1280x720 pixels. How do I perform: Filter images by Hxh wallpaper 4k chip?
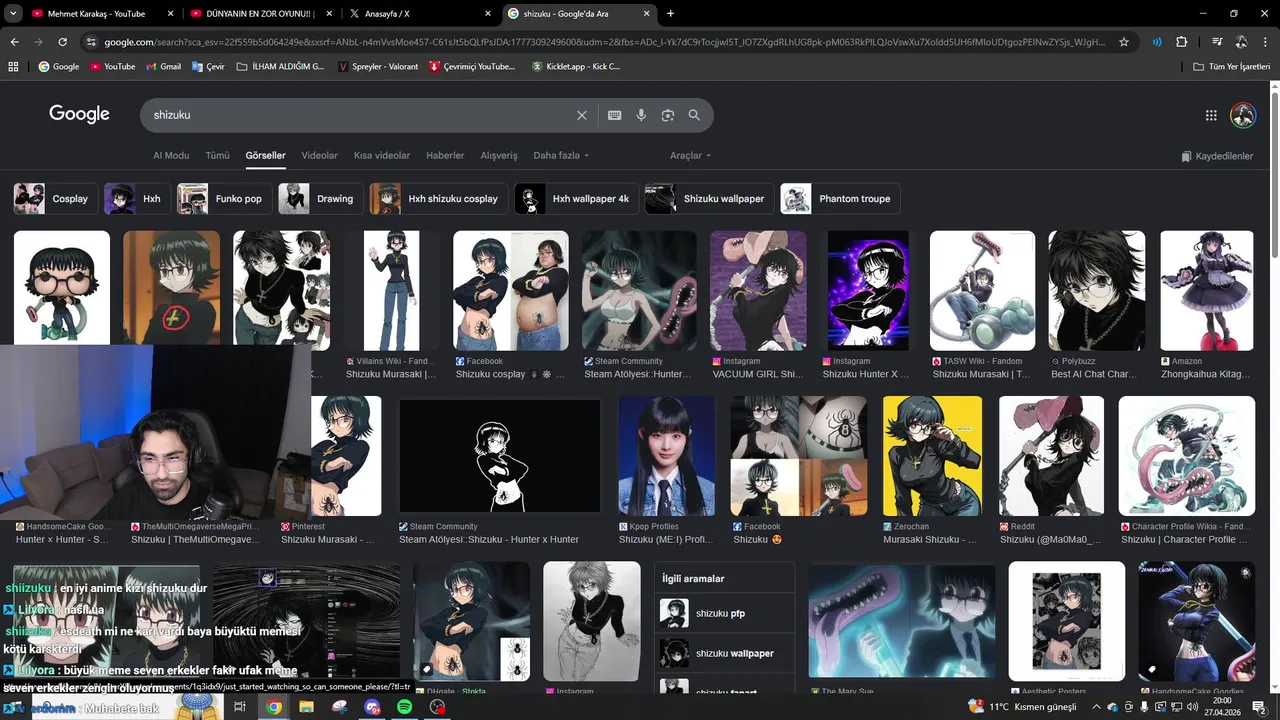pyautogui.click(x=577, y=199)
